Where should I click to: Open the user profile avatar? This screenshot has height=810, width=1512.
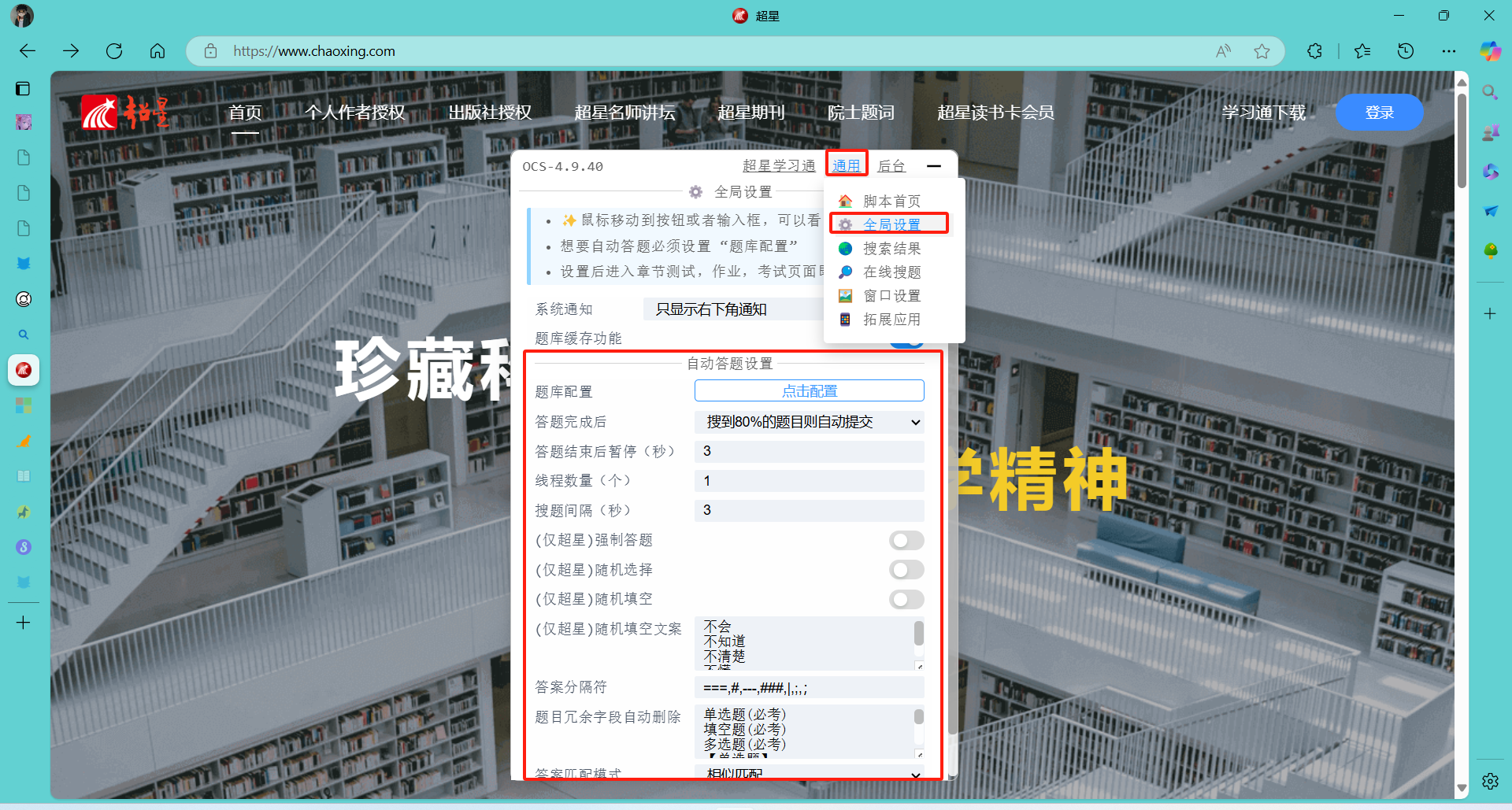click(x=23, y=15)
